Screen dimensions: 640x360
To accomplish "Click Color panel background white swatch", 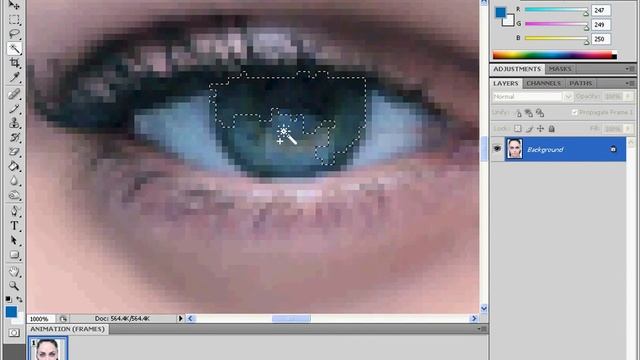I will [509, 21].
